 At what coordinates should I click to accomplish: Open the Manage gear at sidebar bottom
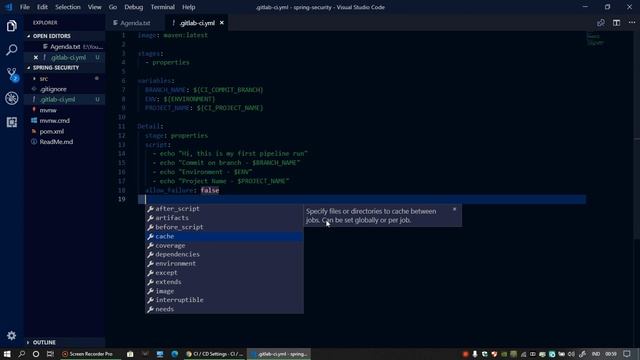click(11, 336)
